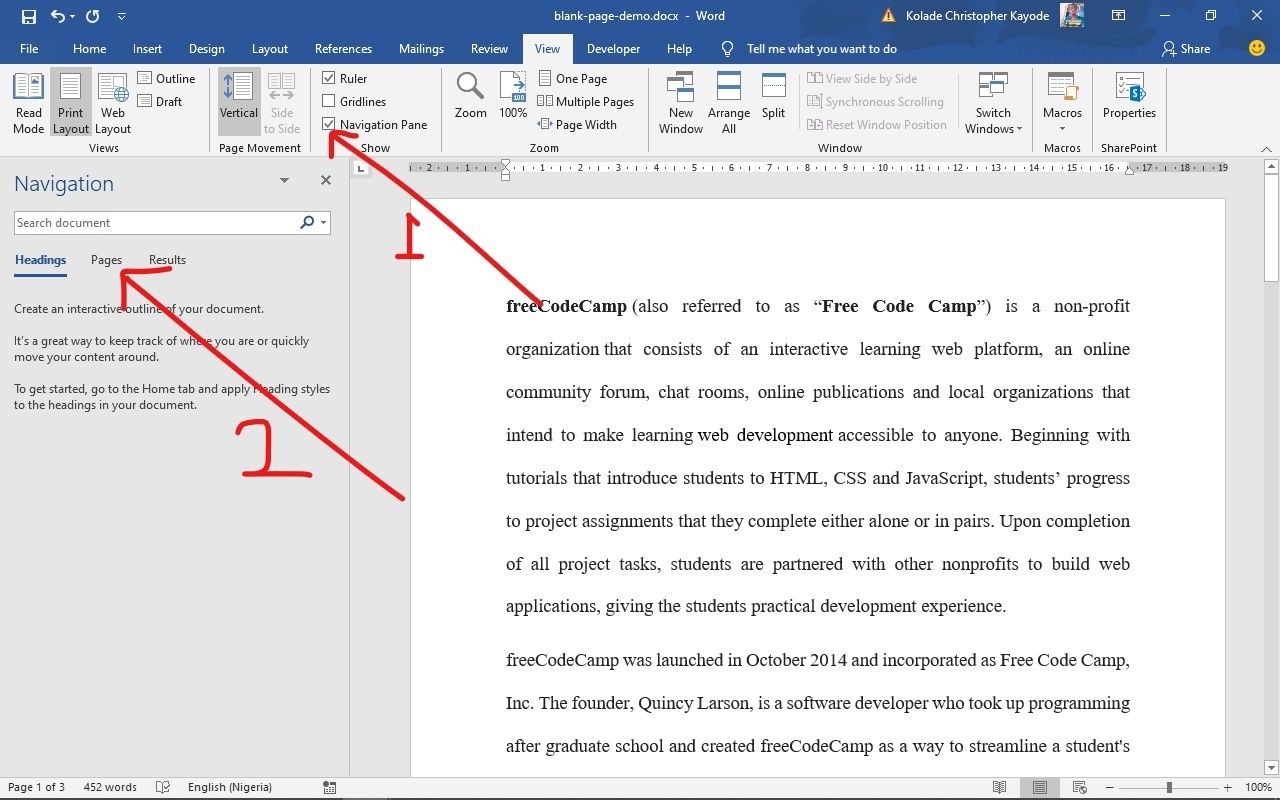Image resolution: width=1280 pixels, height=800 pixels.
Task: Open the Outline view
Action: (x=167, y=78)
